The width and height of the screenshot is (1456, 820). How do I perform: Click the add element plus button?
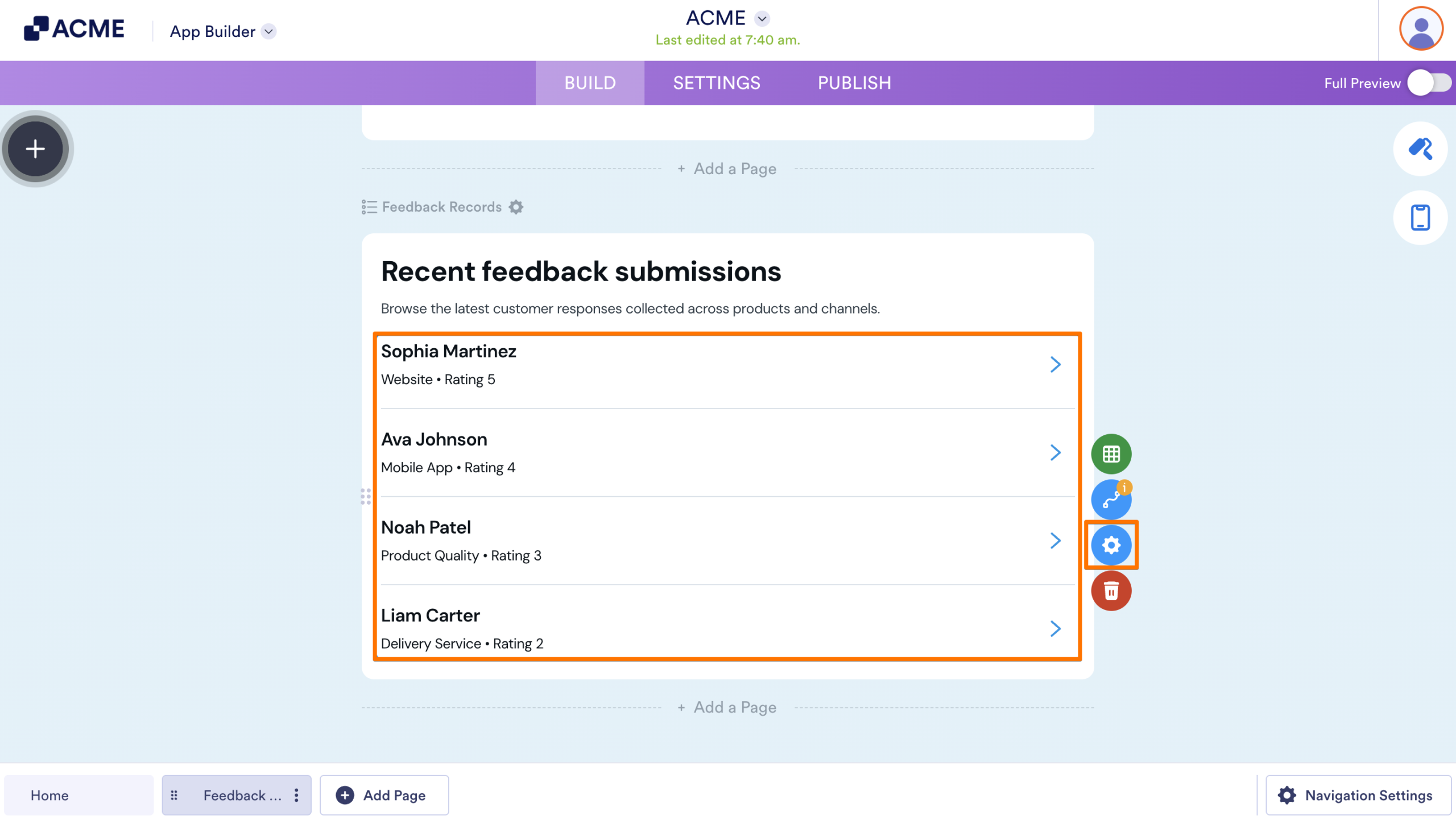click(x=35, y=149)
